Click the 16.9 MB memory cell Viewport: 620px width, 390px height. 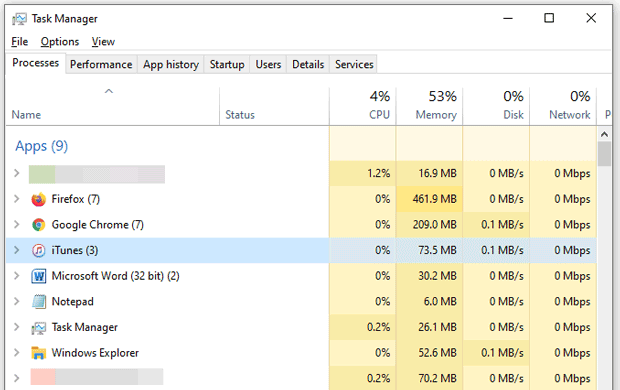tap(429, 173)
